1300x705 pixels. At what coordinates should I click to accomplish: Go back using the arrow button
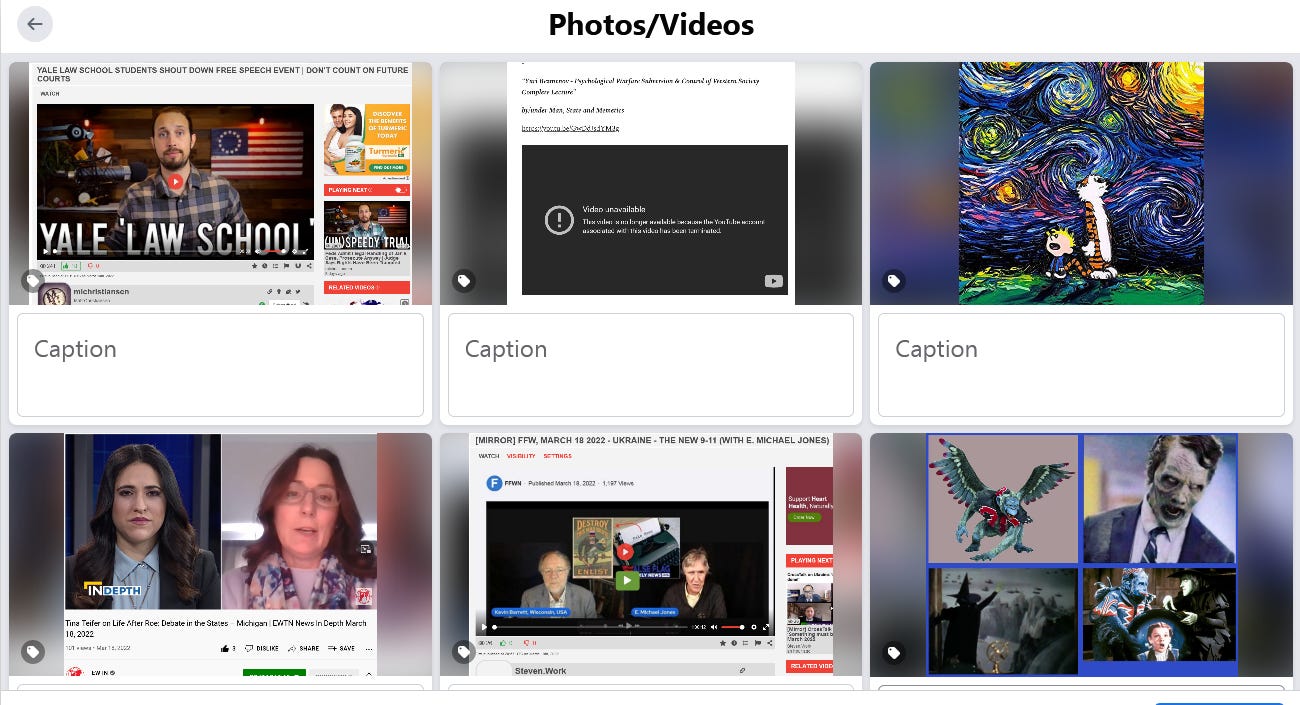(x=35, y=24)
